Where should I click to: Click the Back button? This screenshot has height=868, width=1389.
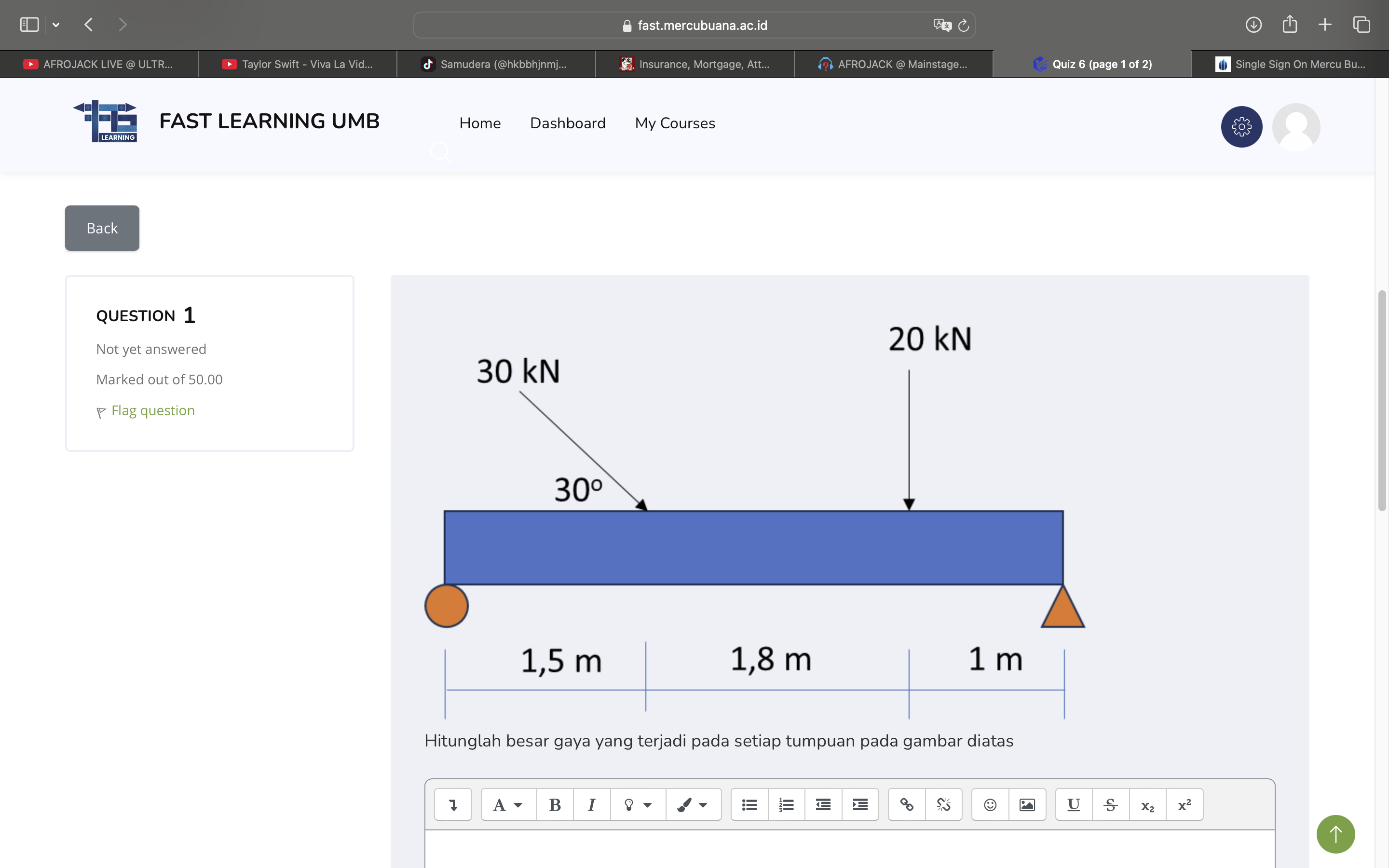tap(102, 228)
